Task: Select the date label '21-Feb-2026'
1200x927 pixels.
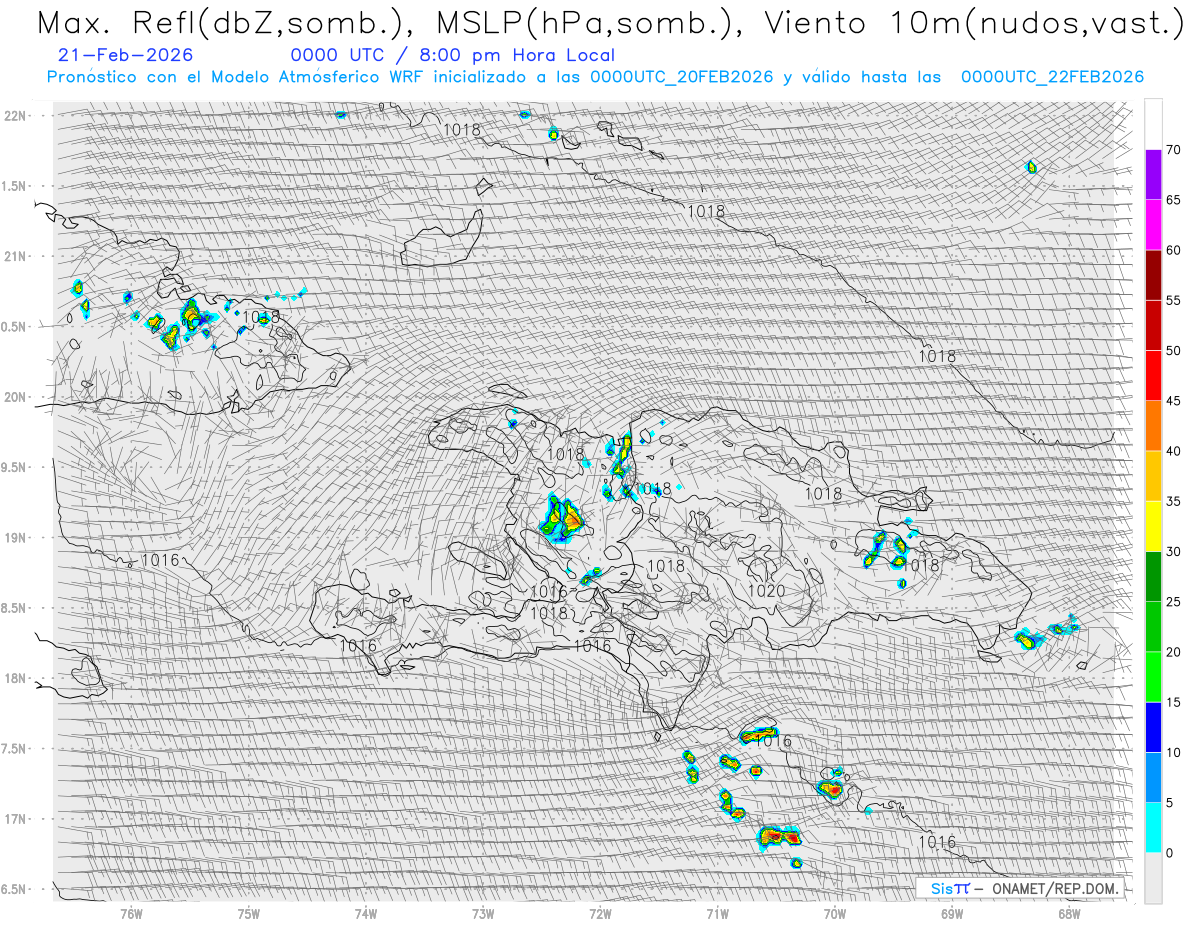Action: (126, 55)
